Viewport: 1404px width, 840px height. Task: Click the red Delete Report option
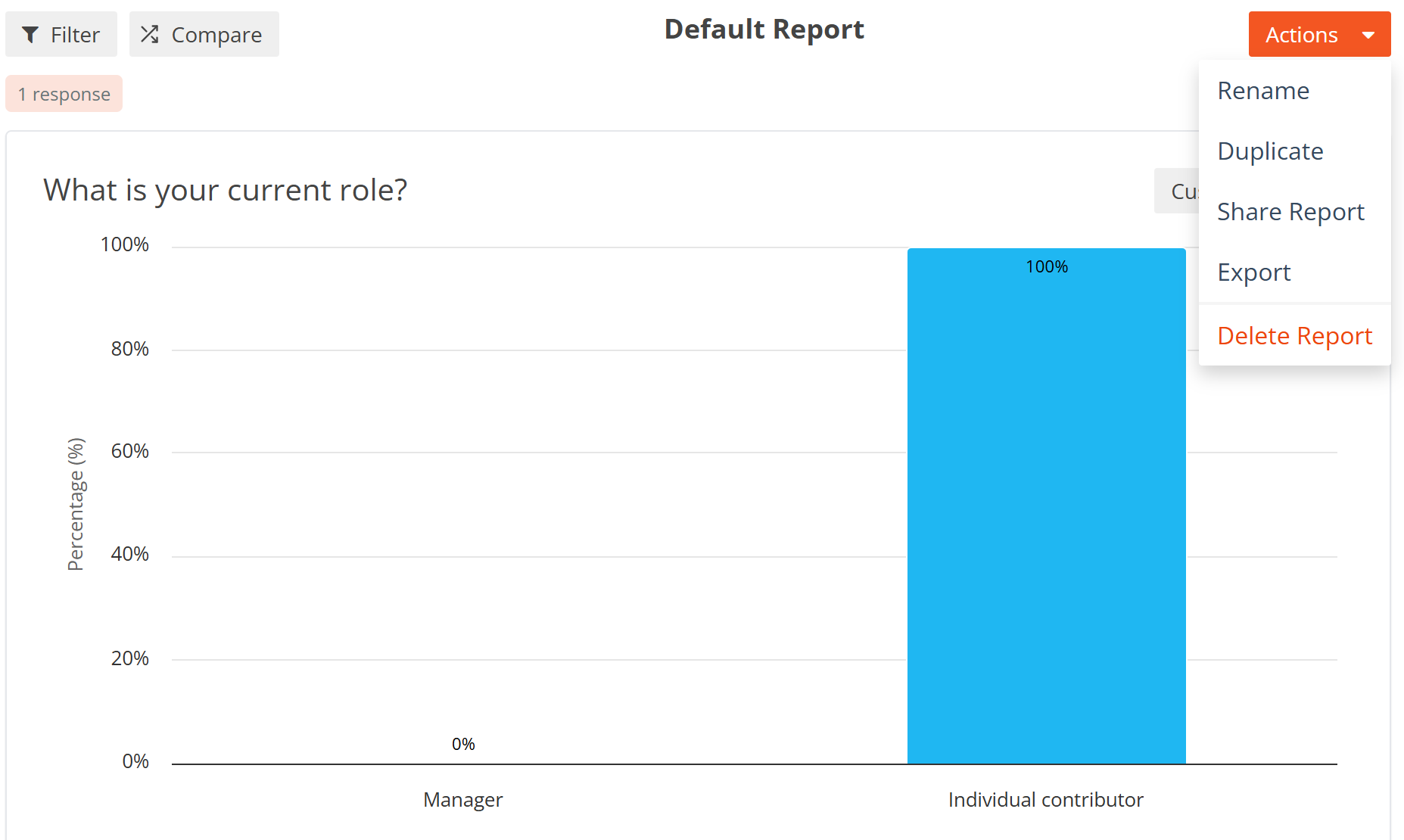[x=1294, y=336]
